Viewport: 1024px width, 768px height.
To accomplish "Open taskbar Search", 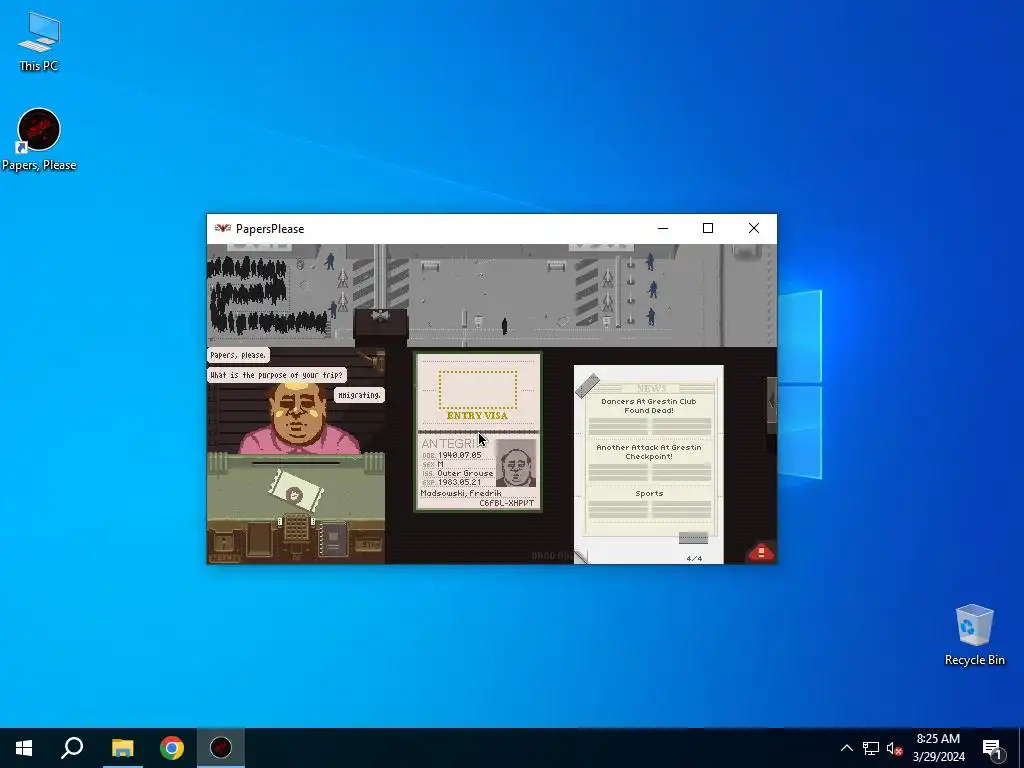I will 72,748.
